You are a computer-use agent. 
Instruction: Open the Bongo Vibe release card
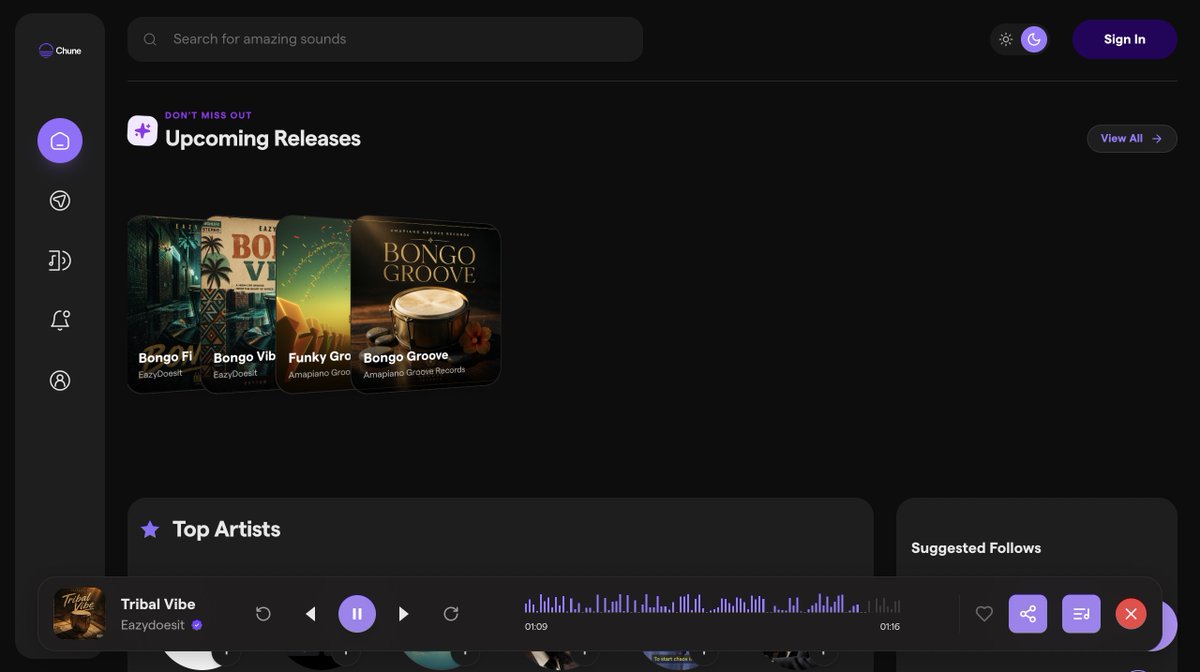[x=238, y=304]
